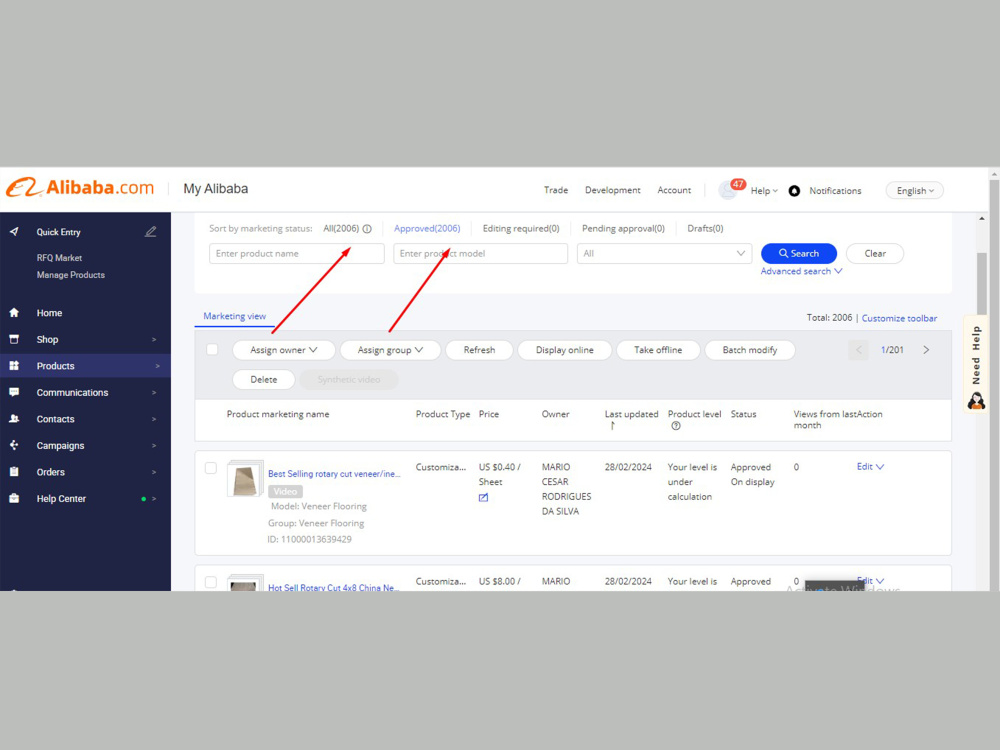Filter by Editing required(0) status

pos(520,228)
